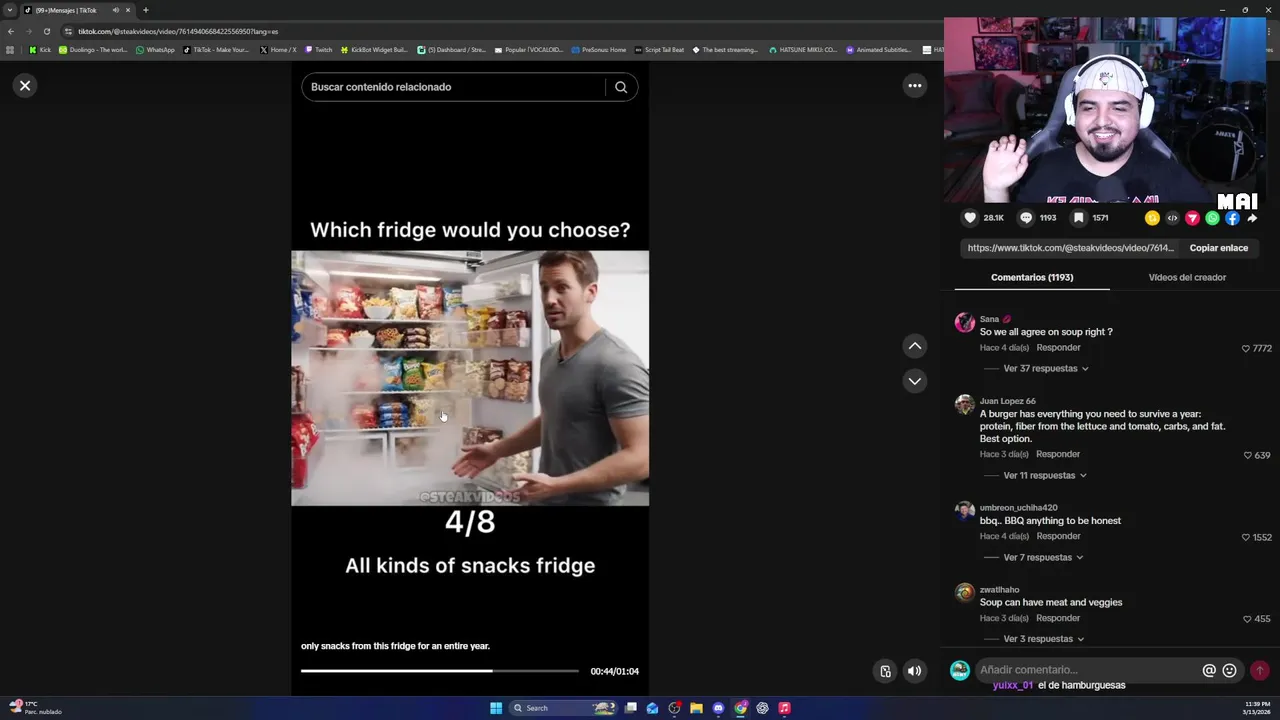Like umbreon_uchiha420's comment with 1552 likes

point(1246,537)
